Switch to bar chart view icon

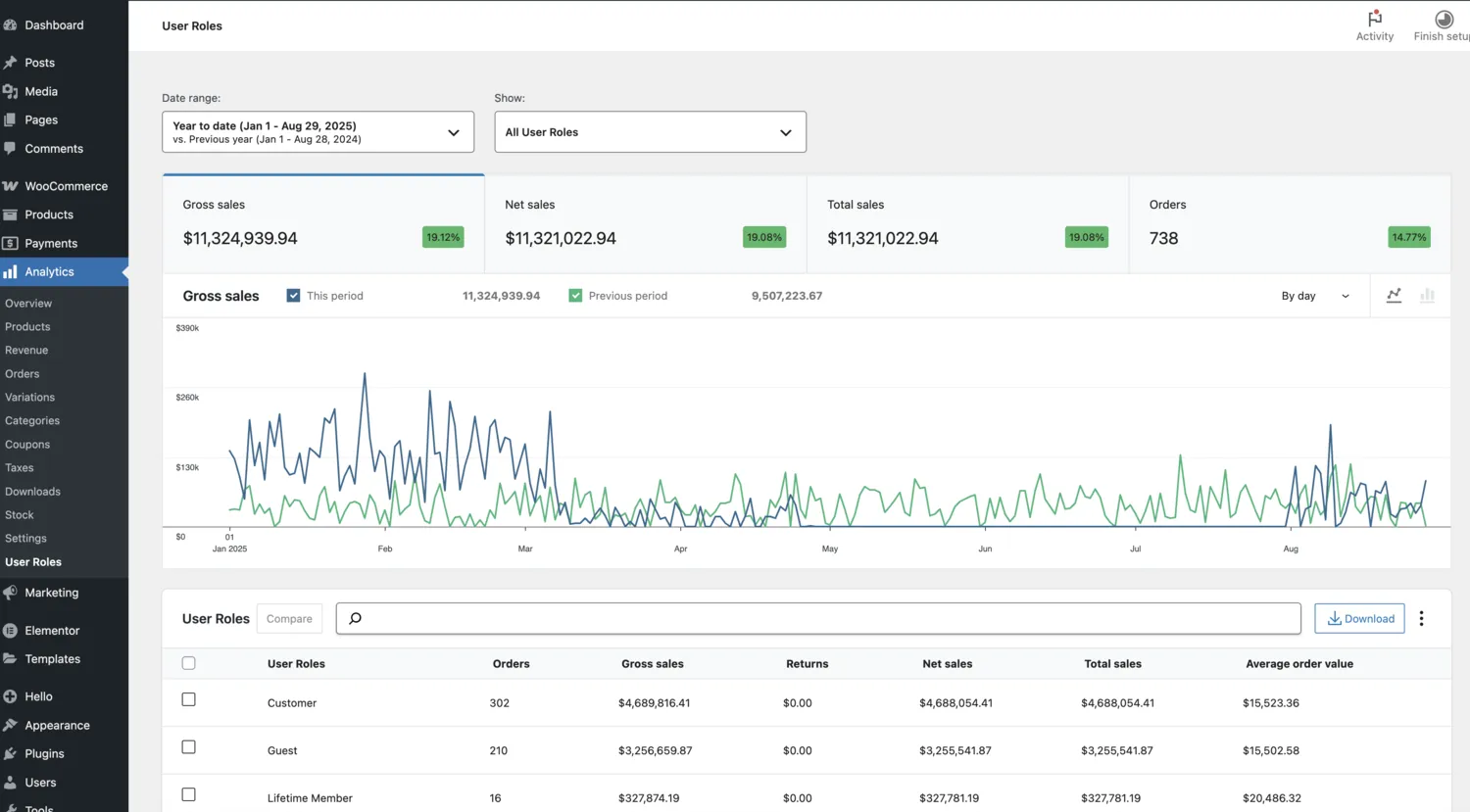[x=1427, y=296]
